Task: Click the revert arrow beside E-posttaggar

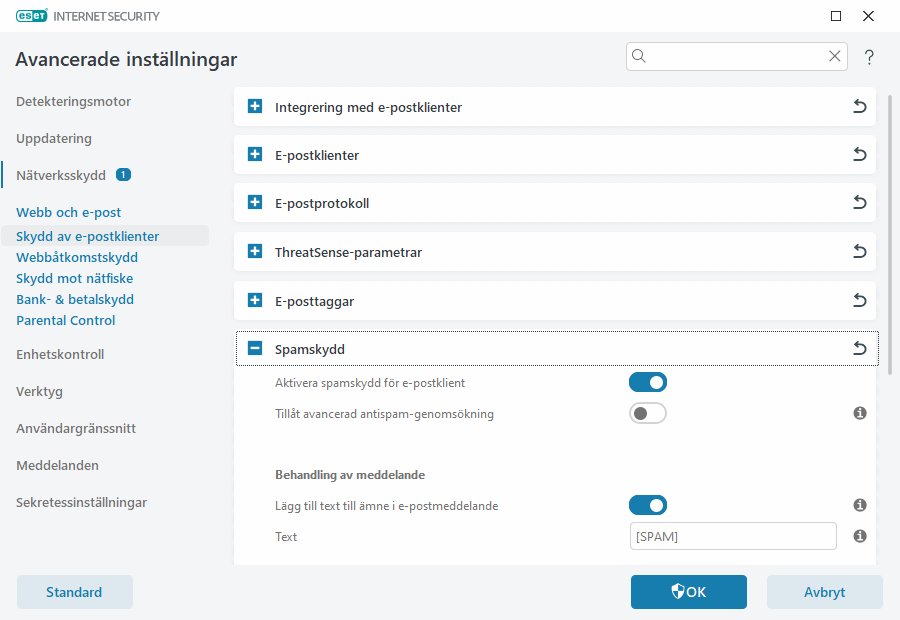Action: tap(859, 300)
